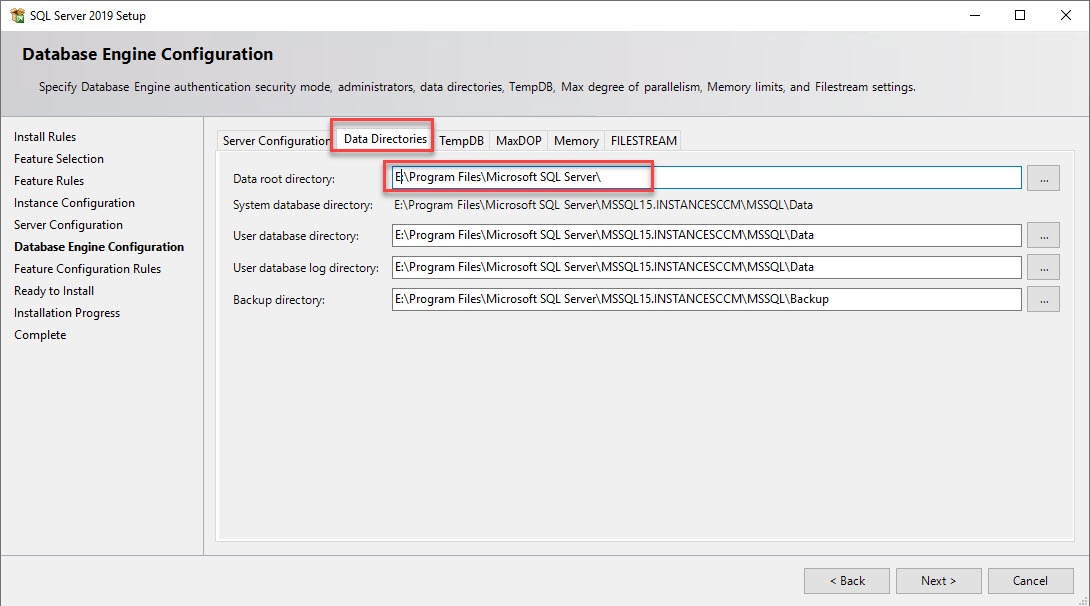Viewport: 1090px width, 606px height.
Task: Go to Feature Selection step
Action: 58,158
